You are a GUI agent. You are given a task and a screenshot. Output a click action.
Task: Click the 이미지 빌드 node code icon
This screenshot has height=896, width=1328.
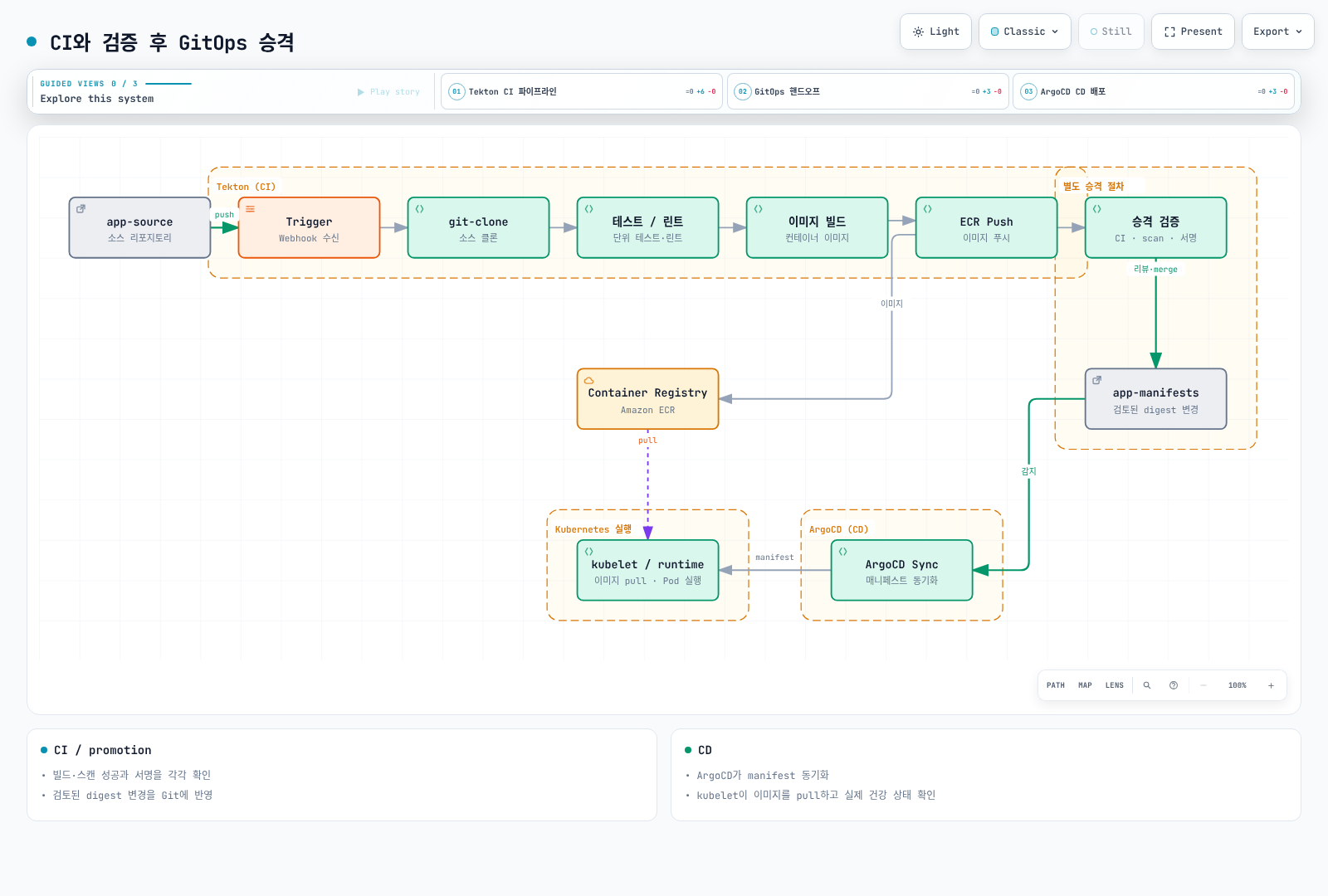(759, 209)
